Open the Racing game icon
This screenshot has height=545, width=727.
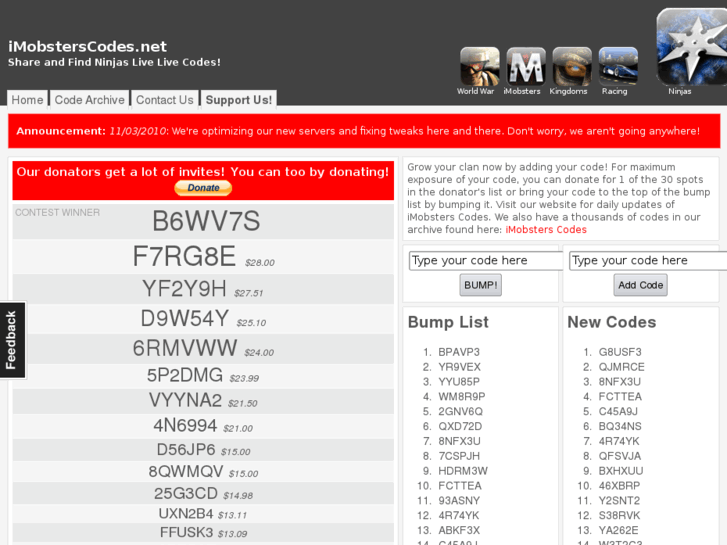(x=618, y=67)
